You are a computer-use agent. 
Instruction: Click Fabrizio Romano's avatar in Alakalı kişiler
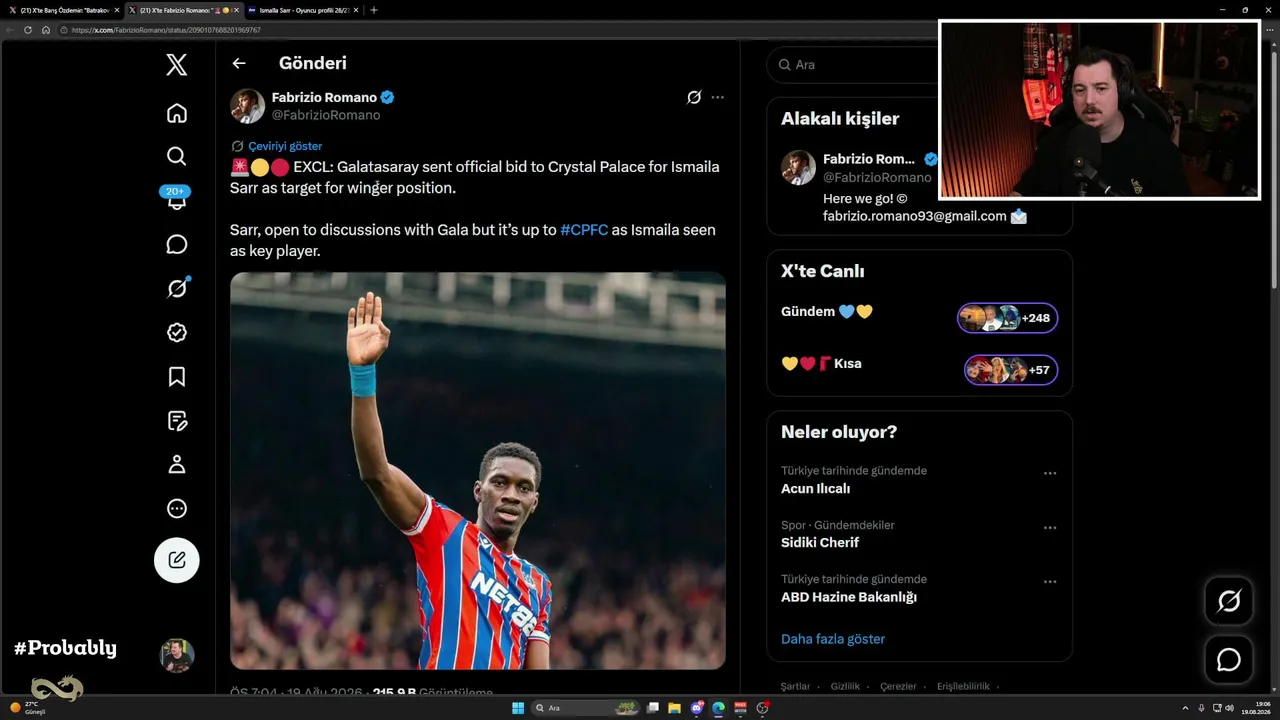(x=798, y=167)
